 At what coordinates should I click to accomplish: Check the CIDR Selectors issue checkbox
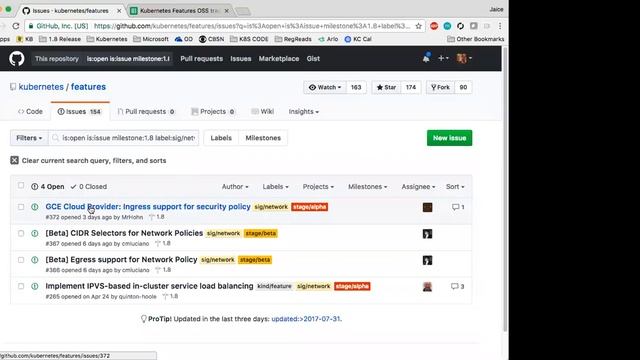click(21, 233)
